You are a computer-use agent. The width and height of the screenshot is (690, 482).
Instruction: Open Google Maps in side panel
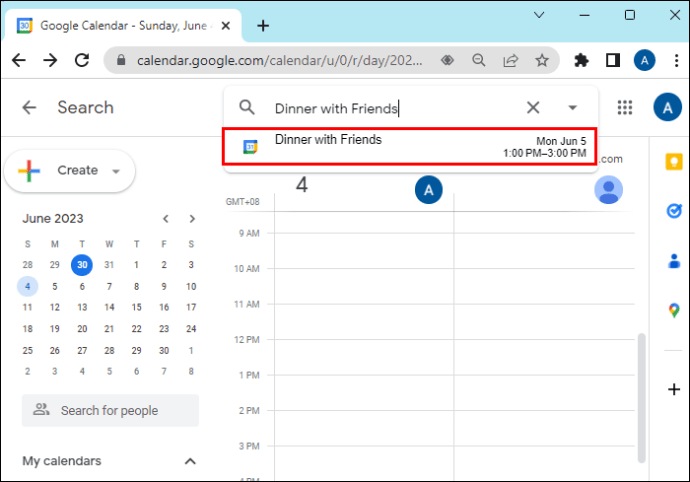coord(673,311)
